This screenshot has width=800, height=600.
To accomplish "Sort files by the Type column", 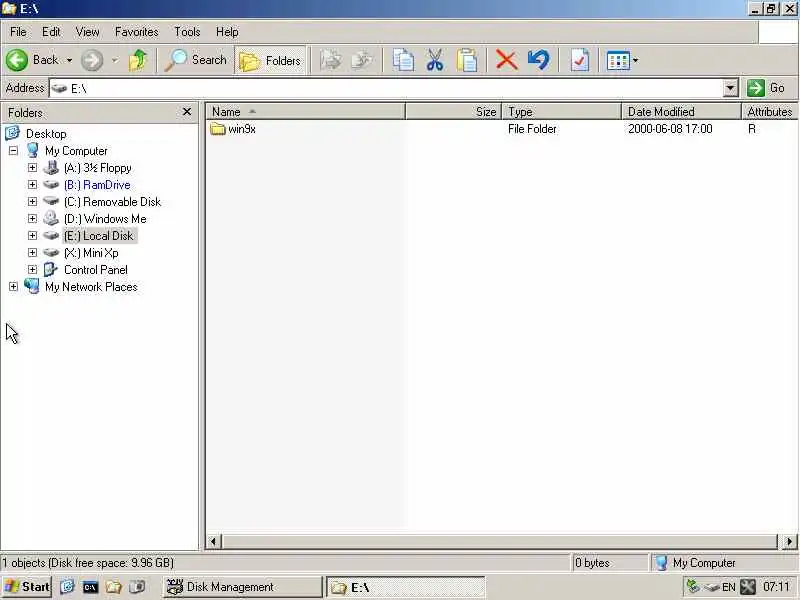I will 562,112.
